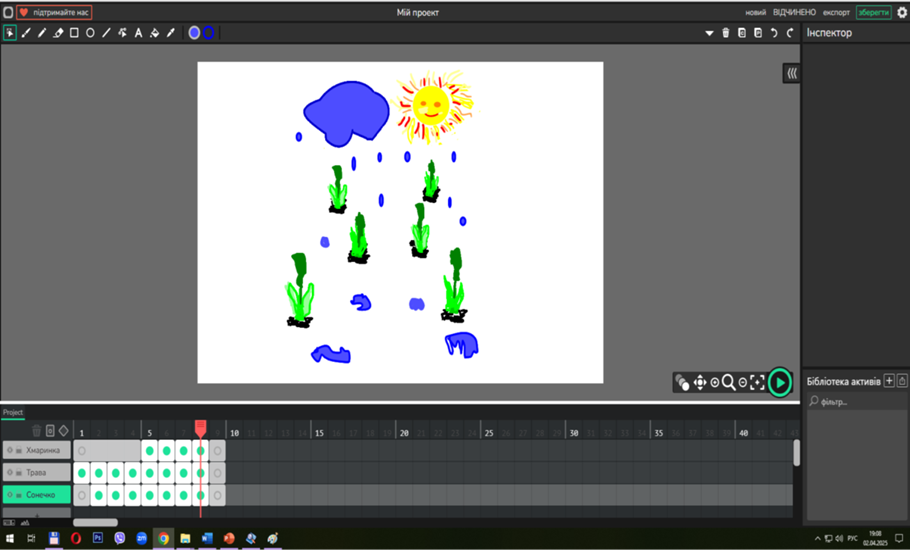Viewport: 910px width, 552px height.
Task: Toggle visibility of Хмаринка layer
Action: point(10,450)
